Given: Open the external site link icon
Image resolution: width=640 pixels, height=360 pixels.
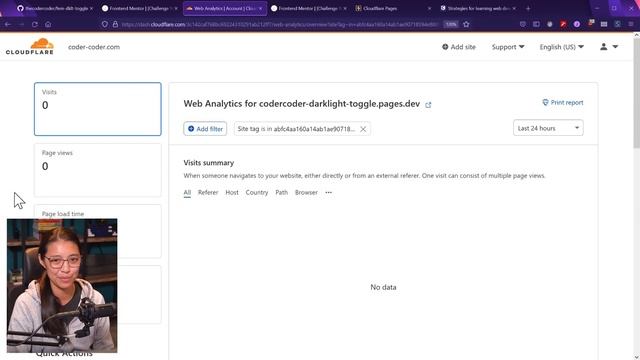Looking at the screenshot, I should [x=428, y=105].
